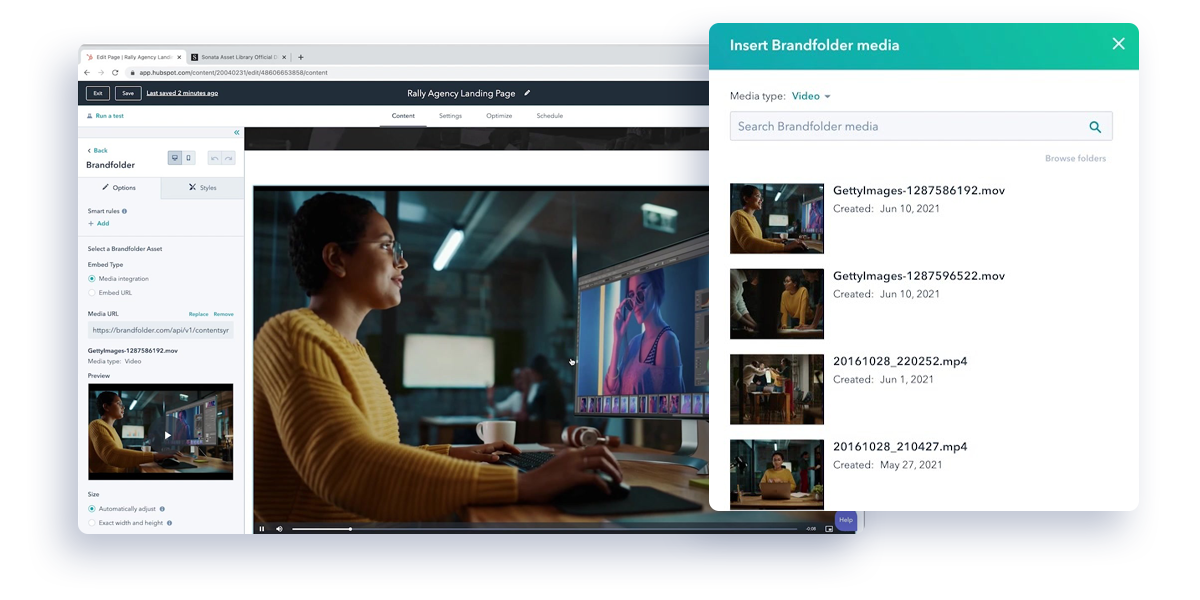Switch to the Edit Page browser tab

tap(132, 57)
